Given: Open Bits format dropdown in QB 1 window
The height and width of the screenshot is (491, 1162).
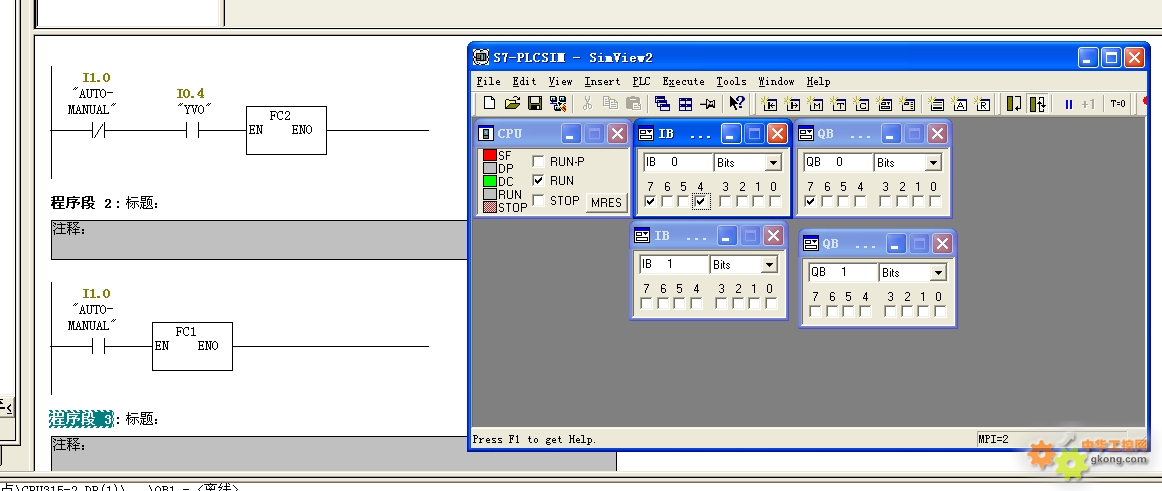Looking at the screenshot, I should (x=938, y=273).
